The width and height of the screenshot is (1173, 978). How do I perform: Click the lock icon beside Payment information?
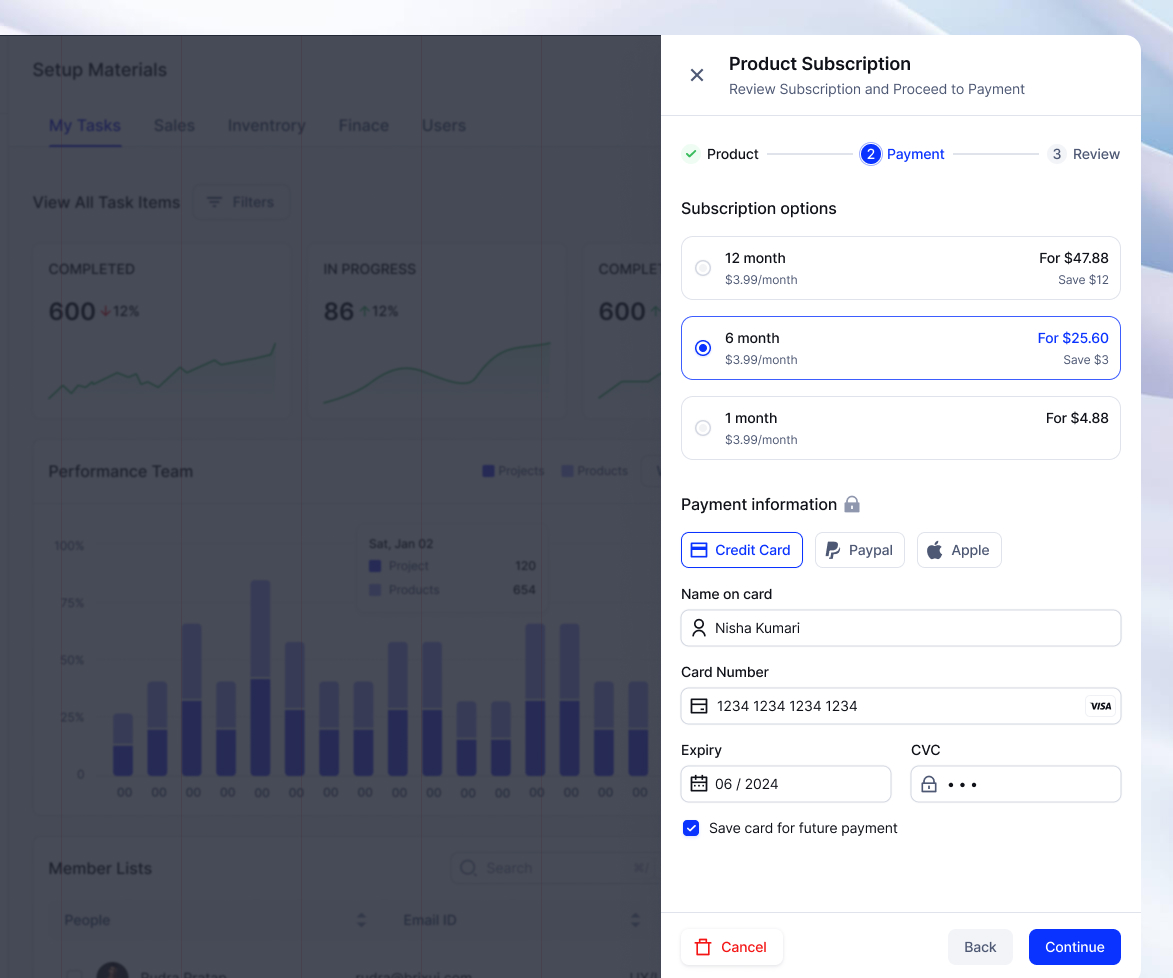851,504
